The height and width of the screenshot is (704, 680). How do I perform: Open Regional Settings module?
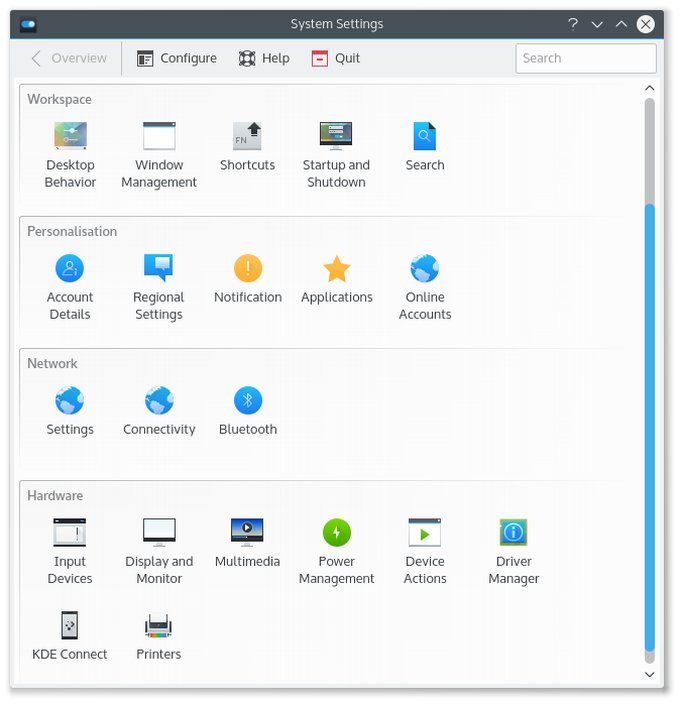tap(159, 269)
